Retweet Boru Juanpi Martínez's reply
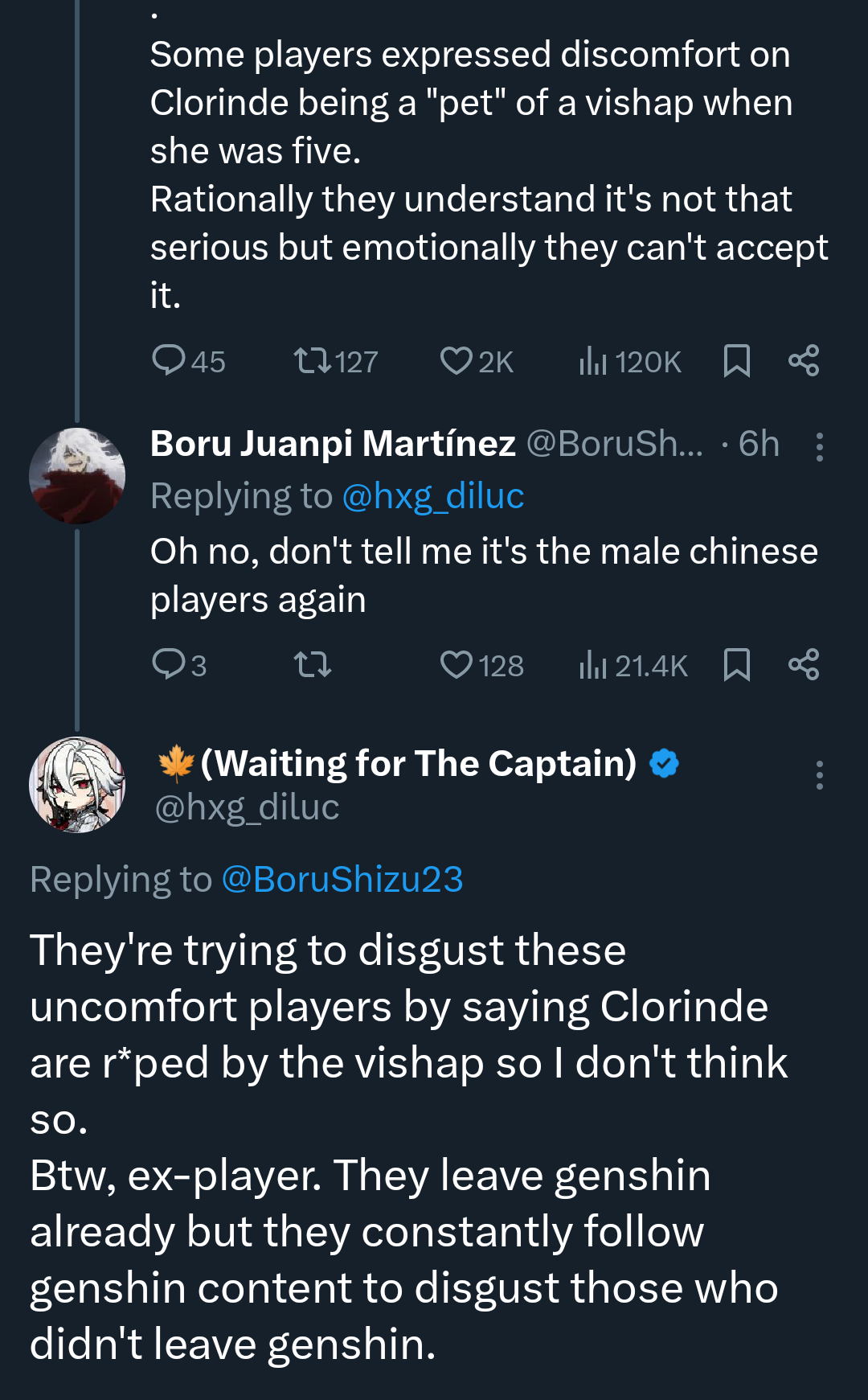Screen dimensions: 868x1400 [x=313, y=664]
